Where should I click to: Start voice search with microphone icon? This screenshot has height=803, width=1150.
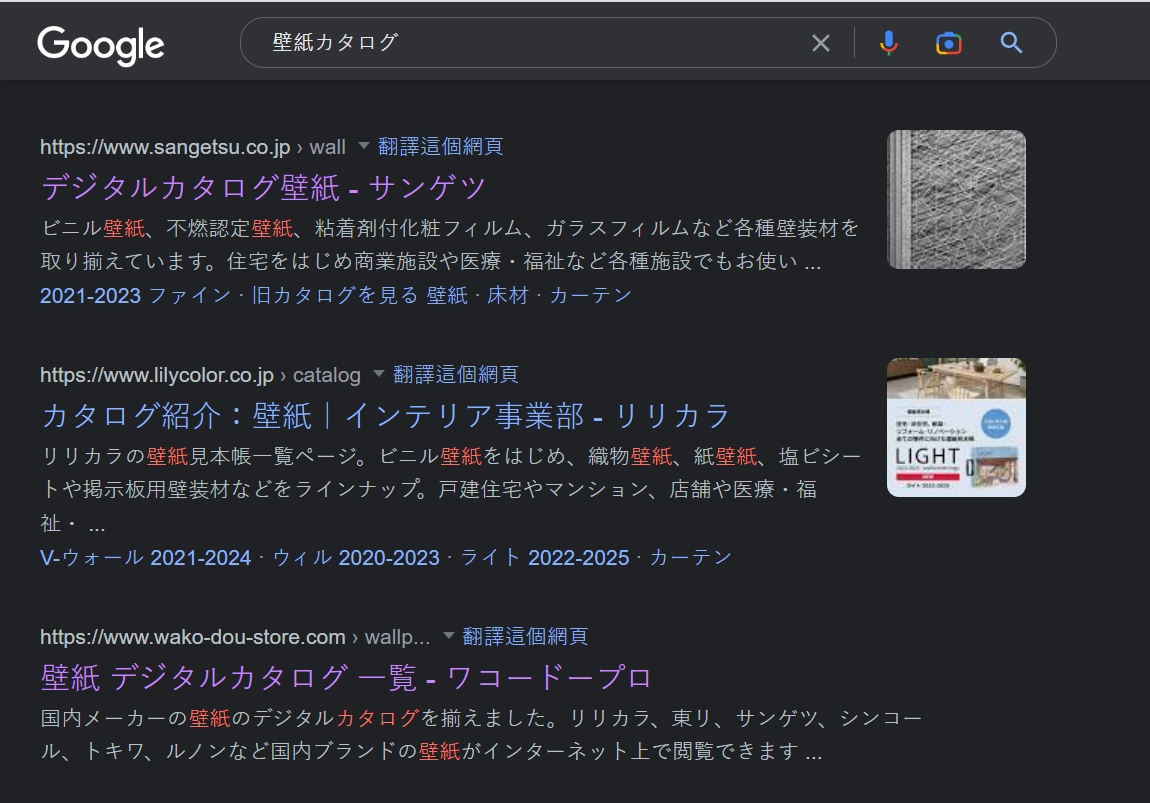pyautogui.click(x=888, y=43)
